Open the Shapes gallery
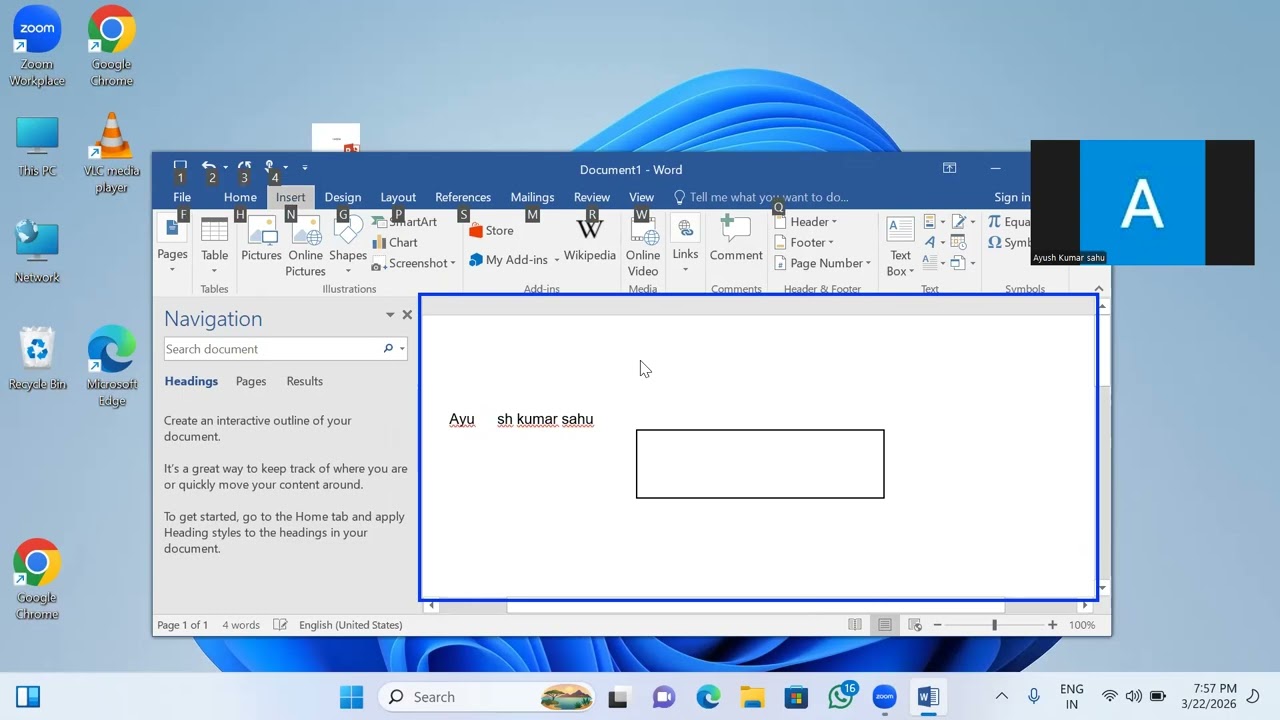The width and height of the screenshot is (1280, 720). point(348,246)
